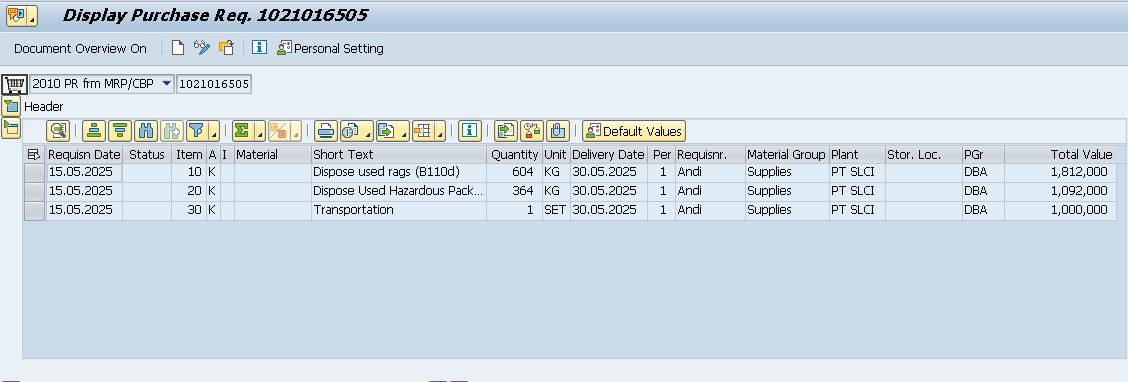1128x382 pixels.
Task: Open Personal Setting
Action: coord(330,48)
